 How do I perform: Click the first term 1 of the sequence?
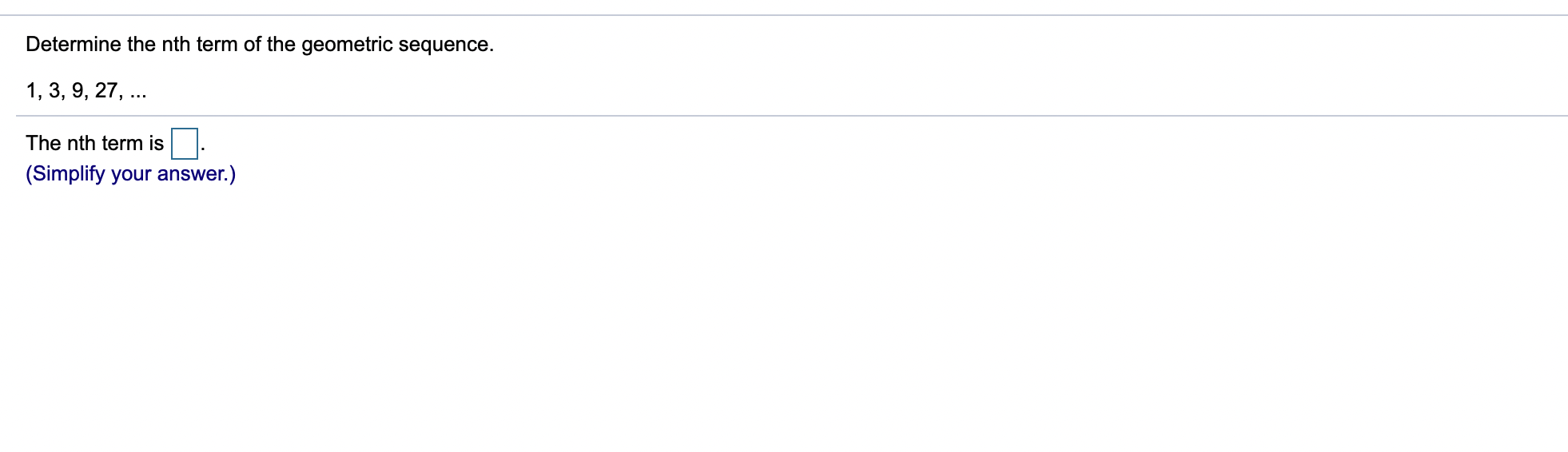tap(31, 91)
